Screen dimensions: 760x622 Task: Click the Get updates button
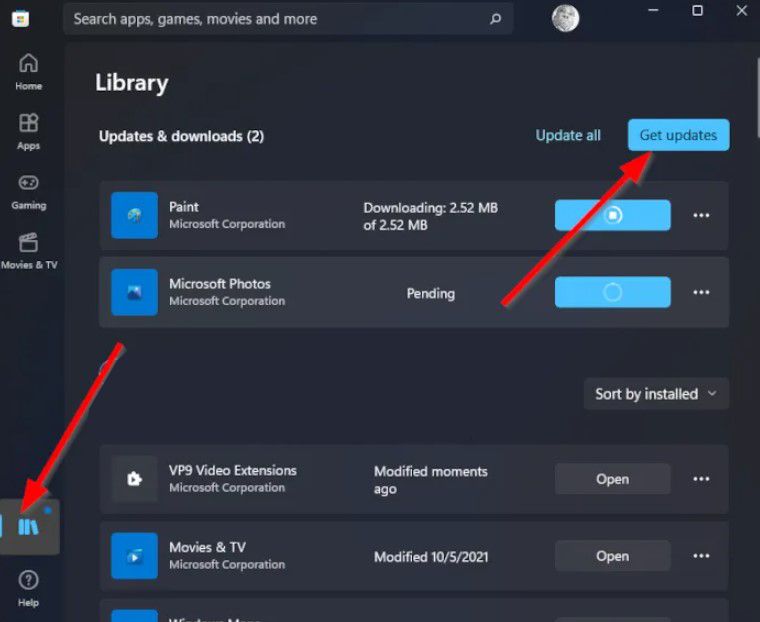[679, 135]
